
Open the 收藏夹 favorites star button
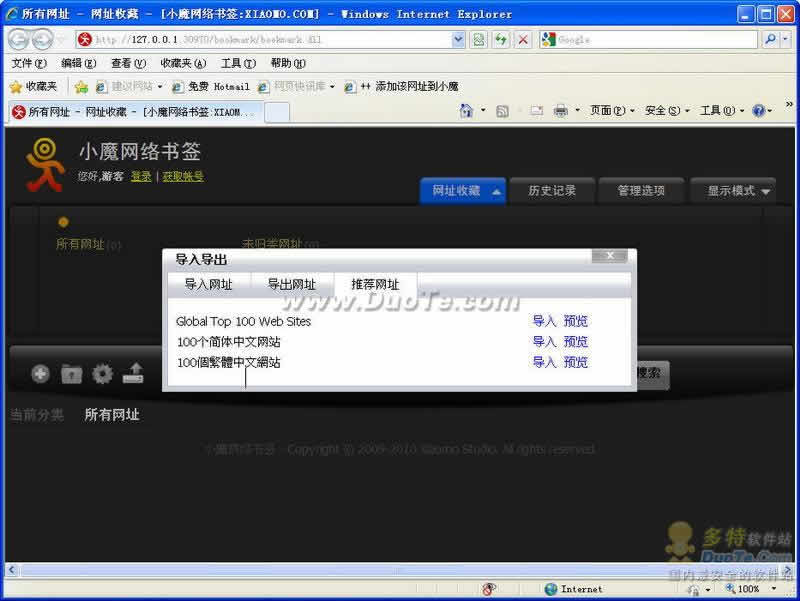(34, 87)
